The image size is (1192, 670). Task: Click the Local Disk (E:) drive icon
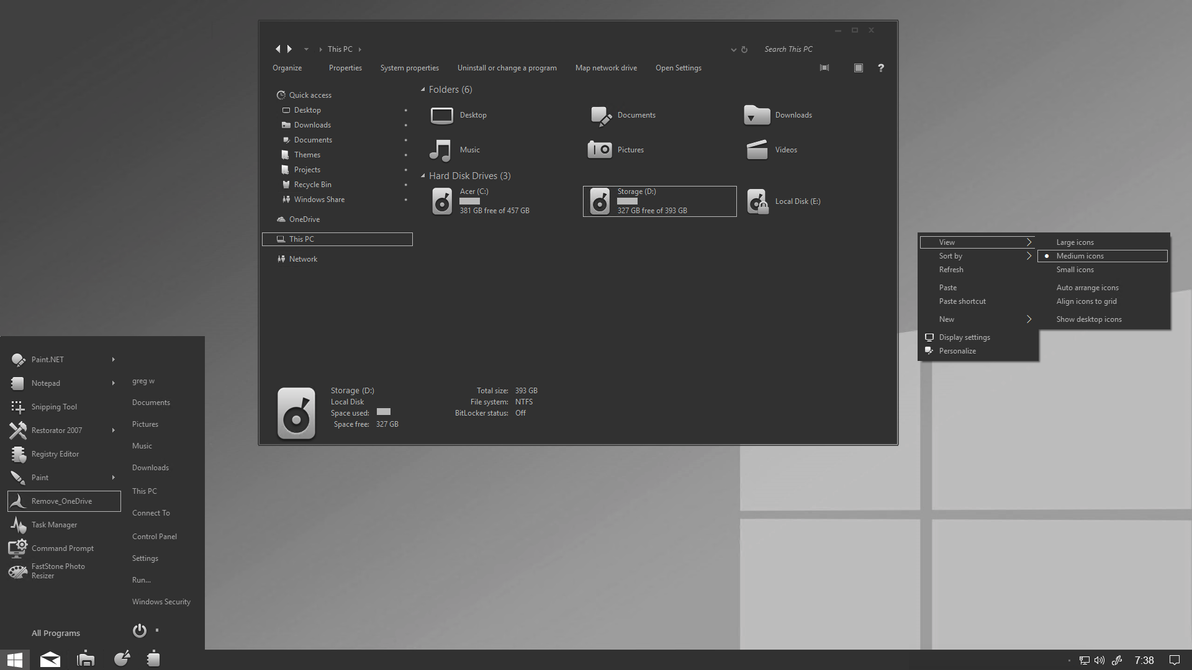coord(757,201)
